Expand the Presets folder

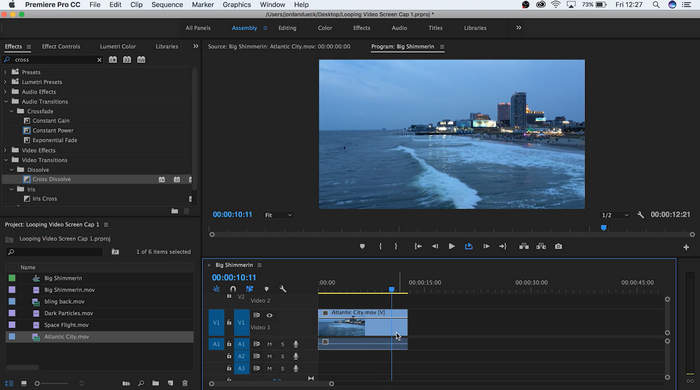(5, 72)
